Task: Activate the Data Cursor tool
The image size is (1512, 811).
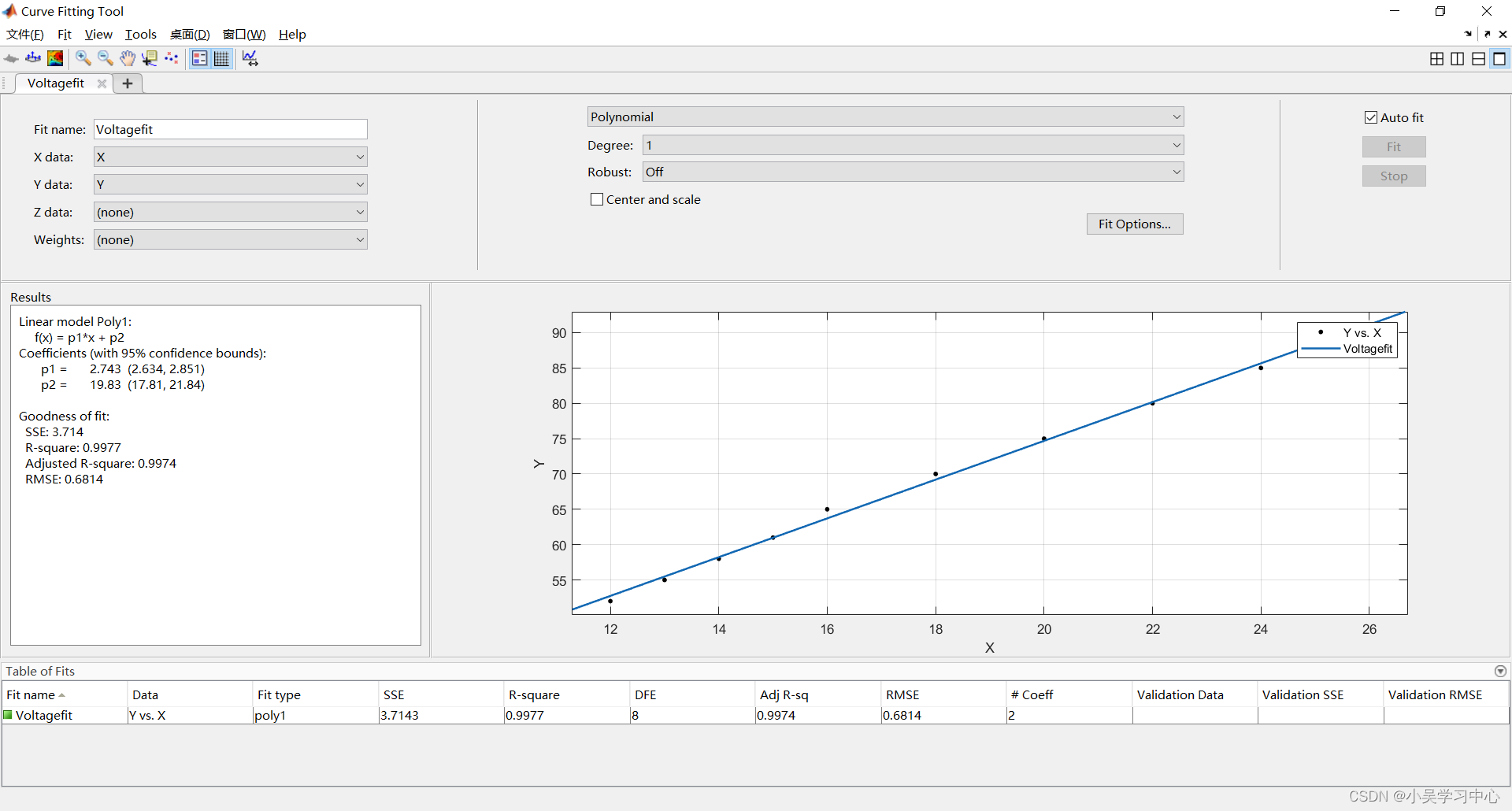Action: [150, 58]
